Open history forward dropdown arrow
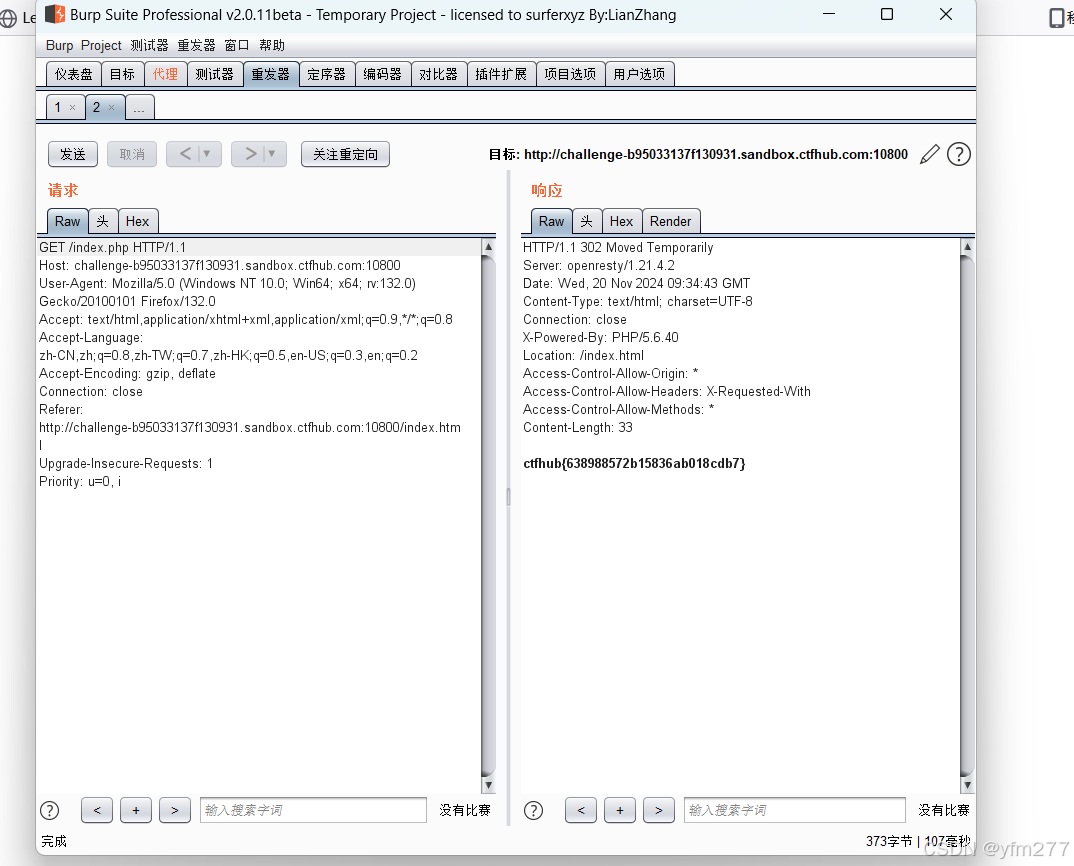The width and height of the screenshot is (1074, 866). (272, 154)
